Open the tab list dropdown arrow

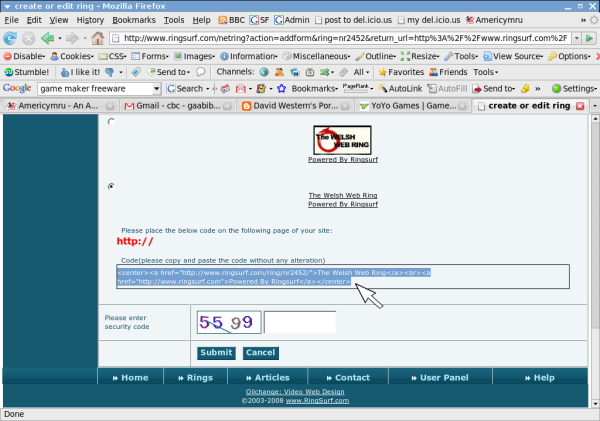[x=595, y=106]
